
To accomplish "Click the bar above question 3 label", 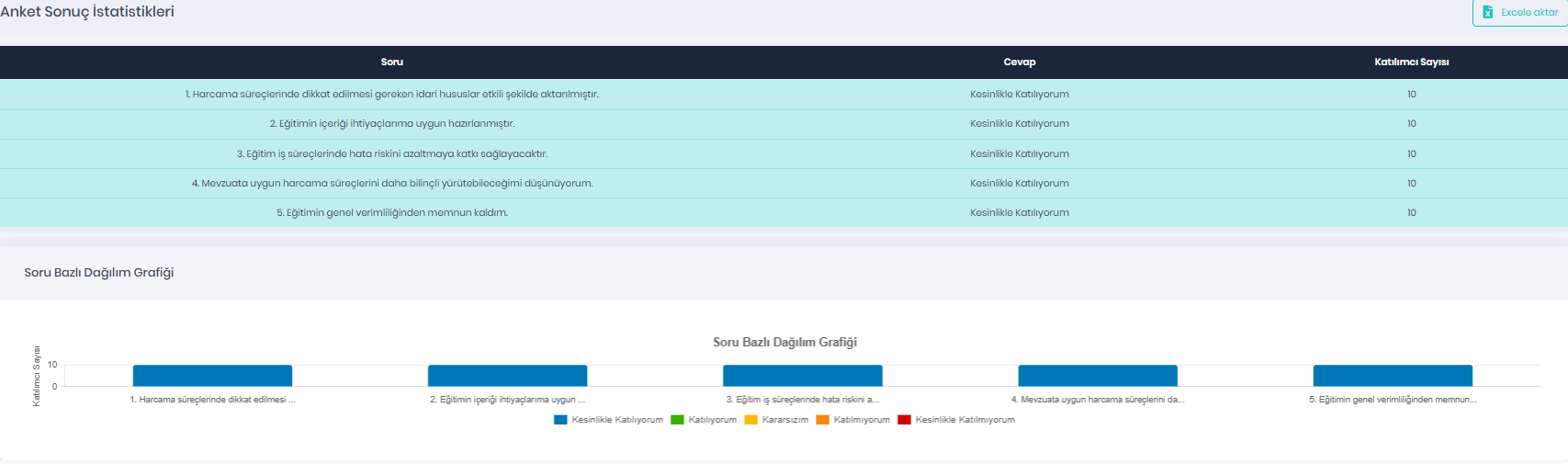I will 803,376.
